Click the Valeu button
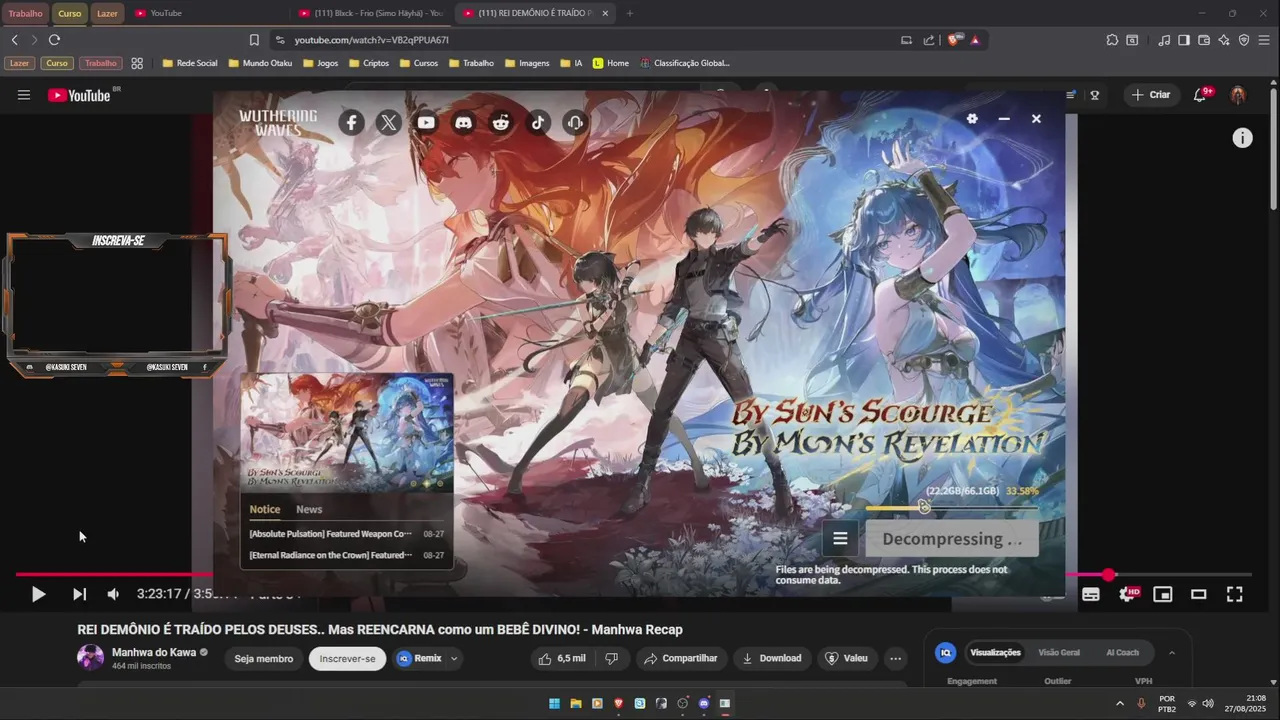This screenshot has height=720, width=1280. pos(846,658)
